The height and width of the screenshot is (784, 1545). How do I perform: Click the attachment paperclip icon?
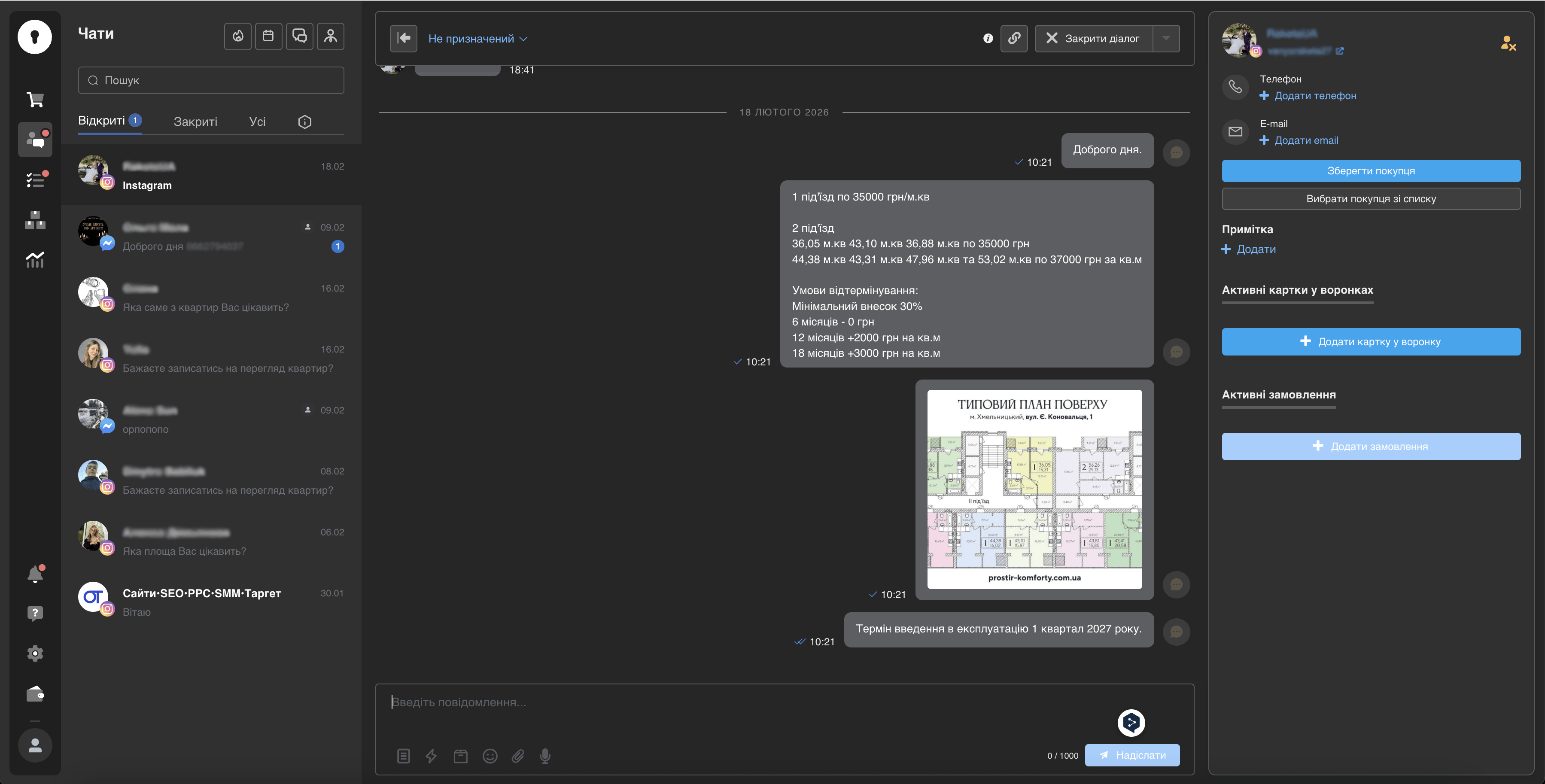(x=517, y=756)
